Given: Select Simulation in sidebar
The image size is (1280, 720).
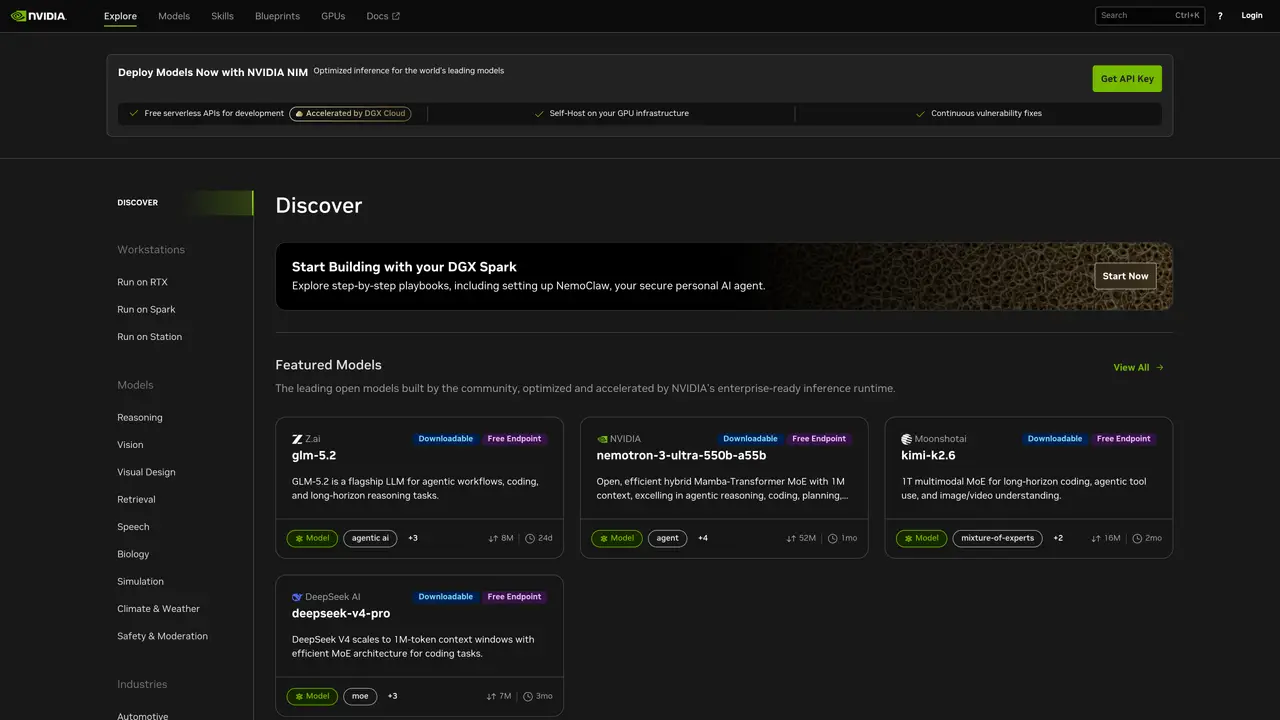Looking at the screenshot, I should pos(140,582).
